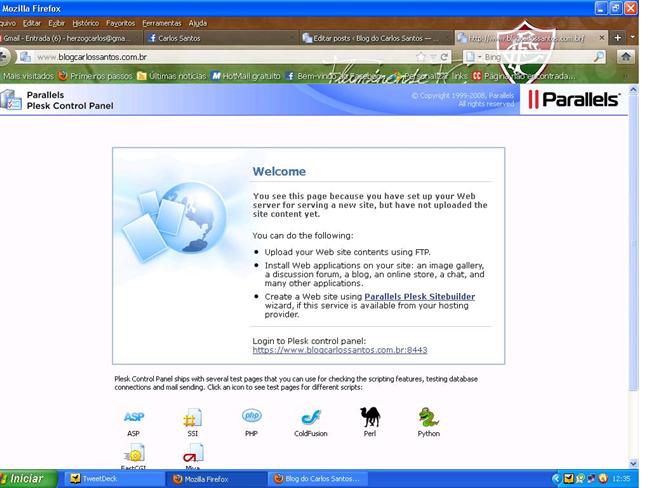
Task: Click the orange tray icon next to the clock
Action: coord(603,479)
